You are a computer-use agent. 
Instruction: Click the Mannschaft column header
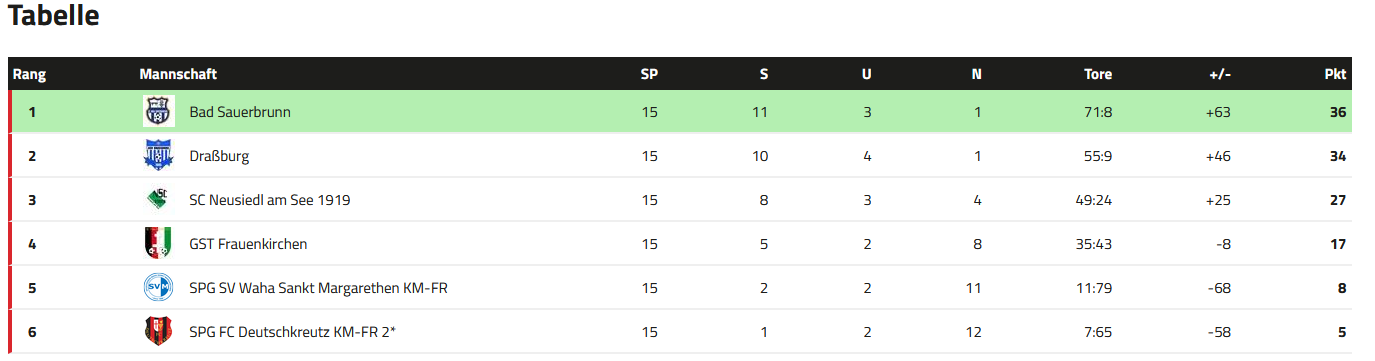coord(178,74)
